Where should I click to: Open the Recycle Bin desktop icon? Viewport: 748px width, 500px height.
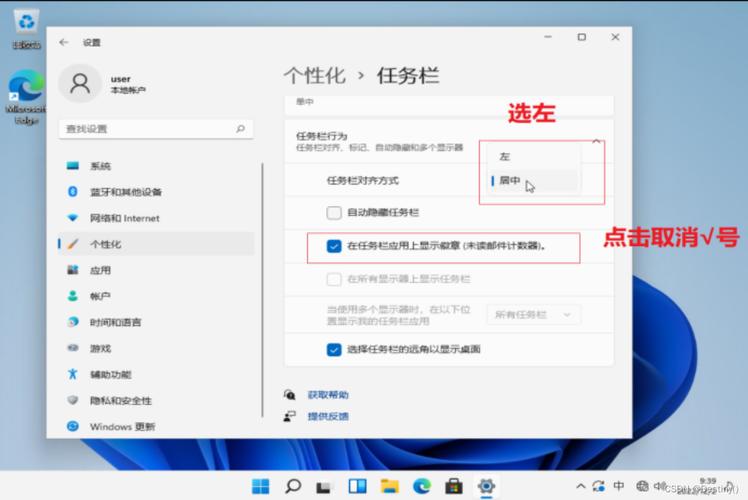click(26, 30)
